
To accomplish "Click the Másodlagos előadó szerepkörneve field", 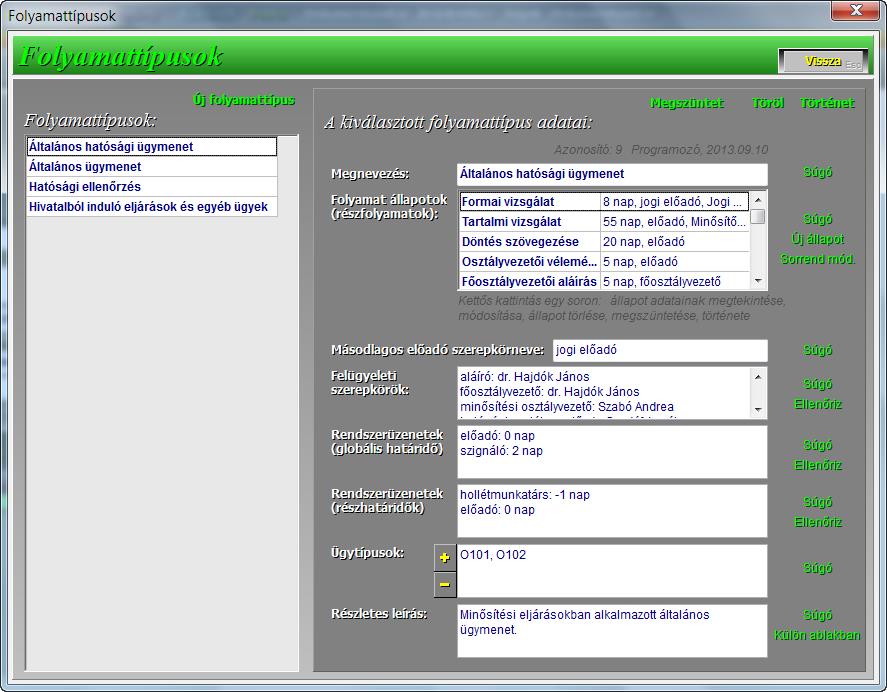I will coord(659,350).
